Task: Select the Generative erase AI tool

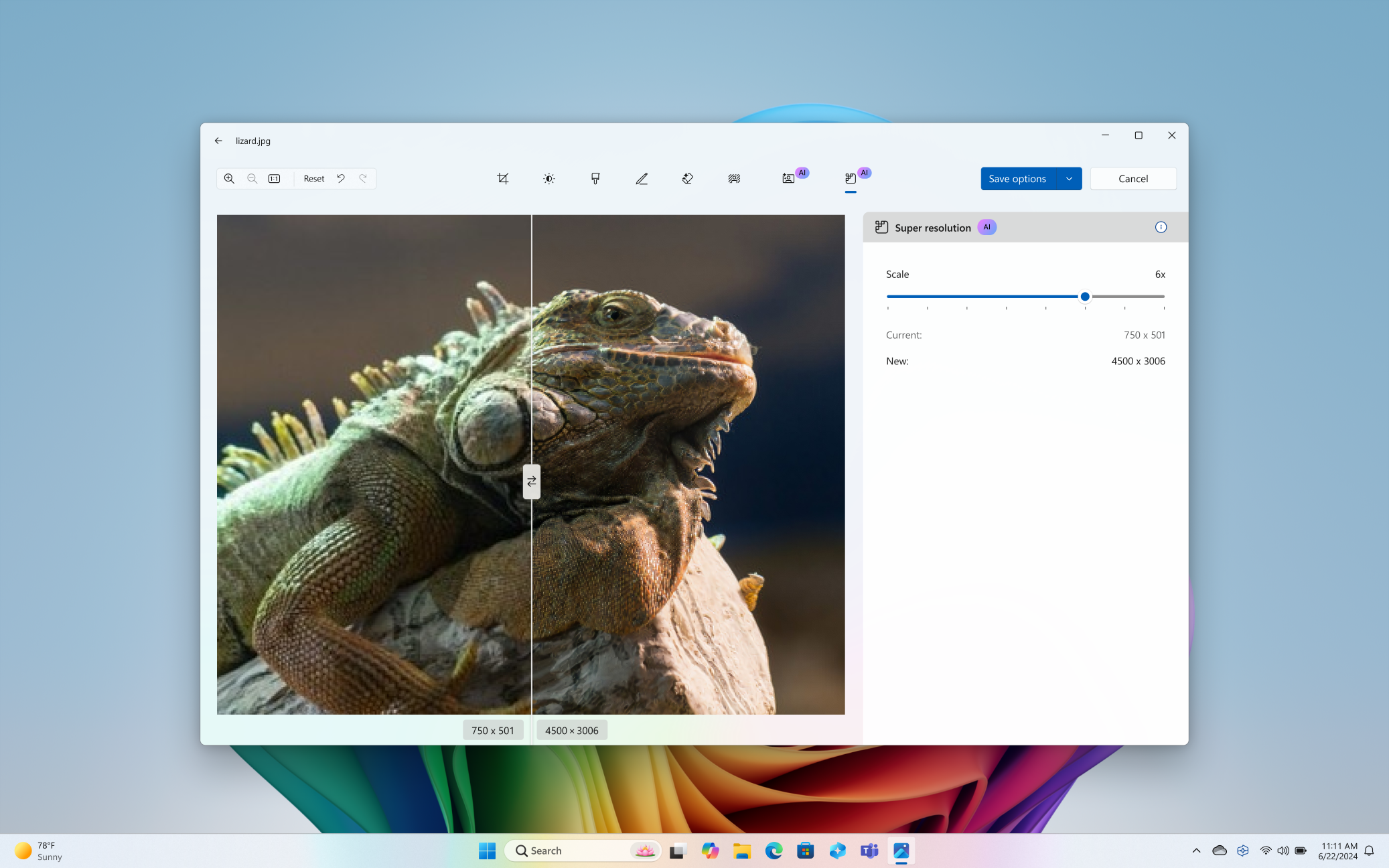Action: 688,178
